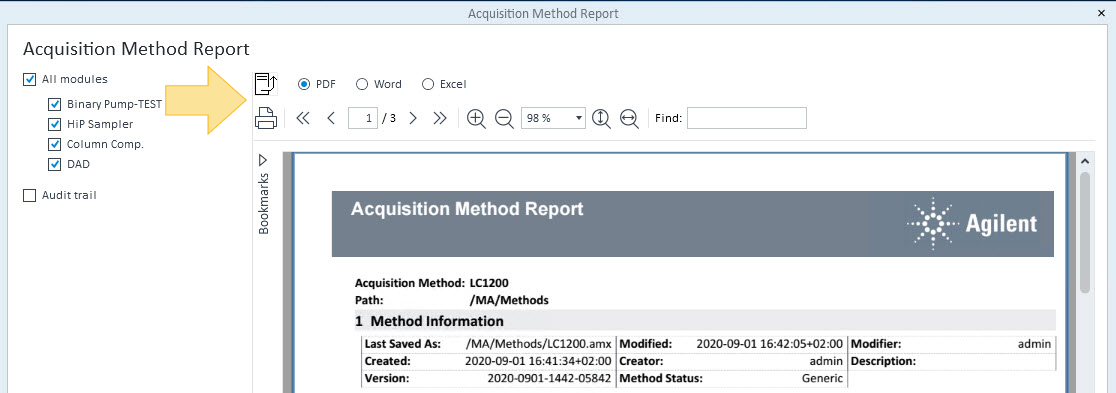1116x393 pixels.
Task: Open the 98 % zoom dropdown
Action: pyautogui.click(x=554, y=118)
